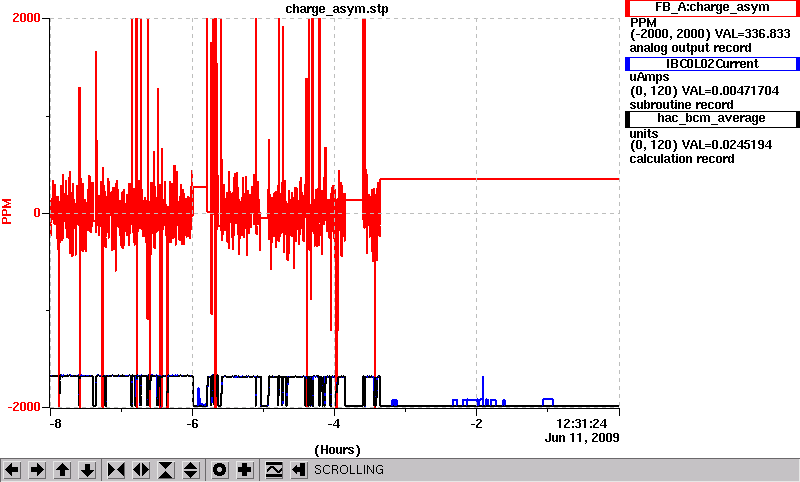Shift the plot up with the up arrow
800x482 pixels.
(x=62, y=470)
